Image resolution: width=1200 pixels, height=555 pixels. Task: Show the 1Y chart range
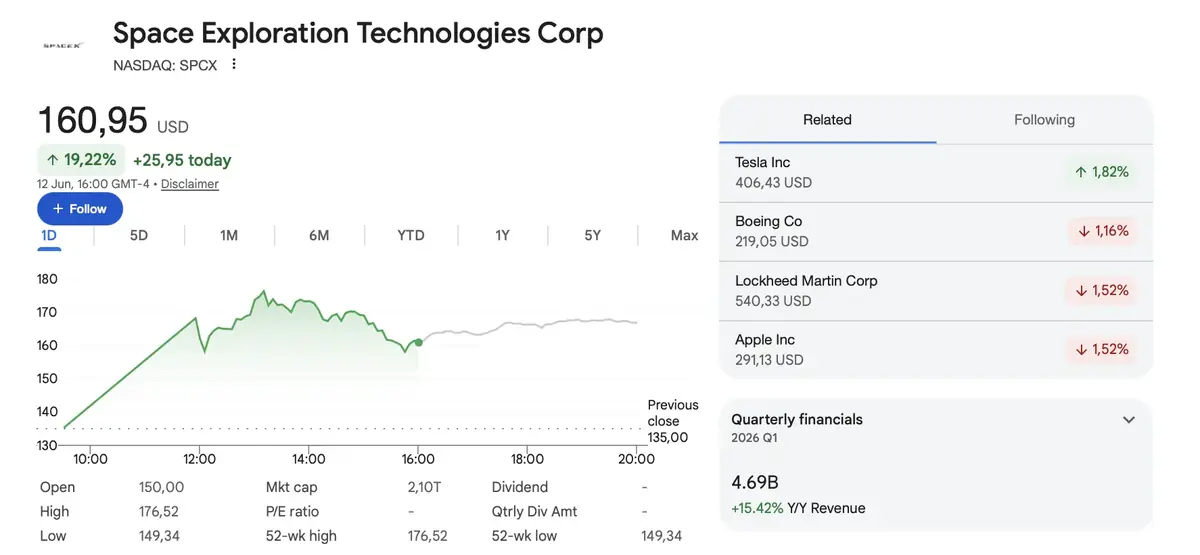(502, 236)
